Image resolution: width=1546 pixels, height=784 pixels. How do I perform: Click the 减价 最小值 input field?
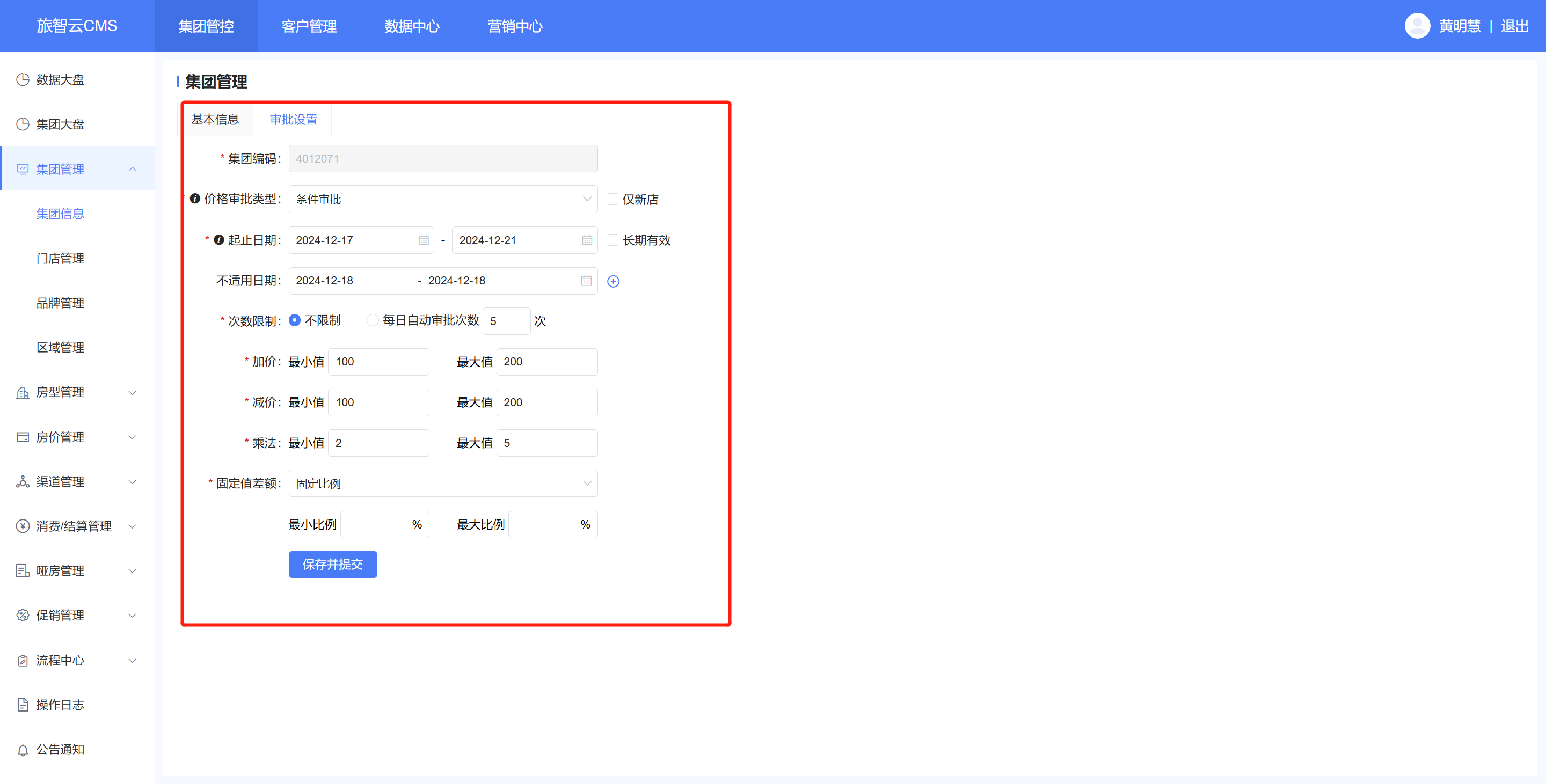pos(378,402)
